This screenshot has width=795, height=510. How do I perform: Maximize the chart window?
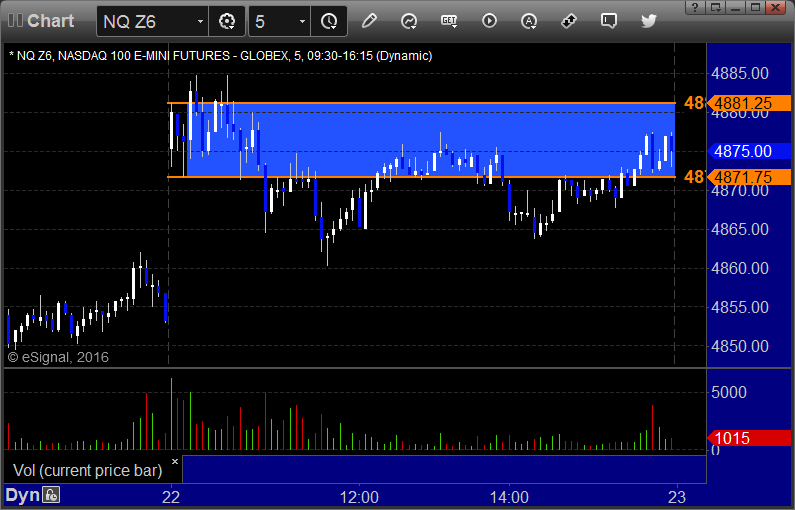click(755, 7)
